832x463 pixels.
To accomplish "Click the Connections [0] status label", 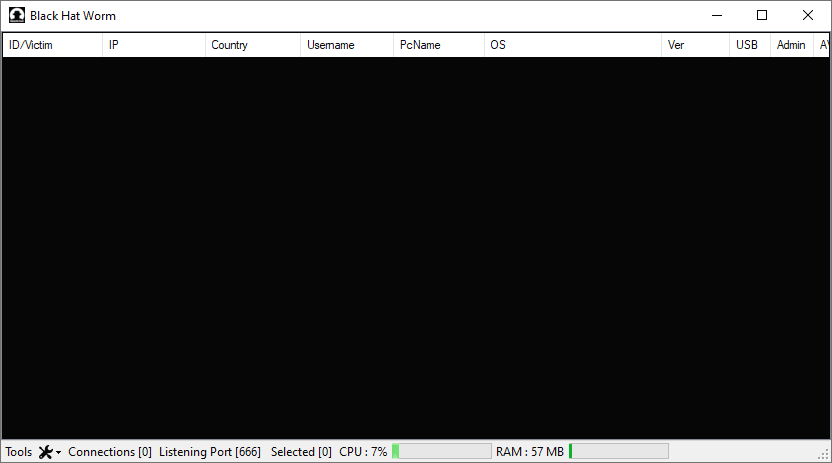I will point(110,452).
